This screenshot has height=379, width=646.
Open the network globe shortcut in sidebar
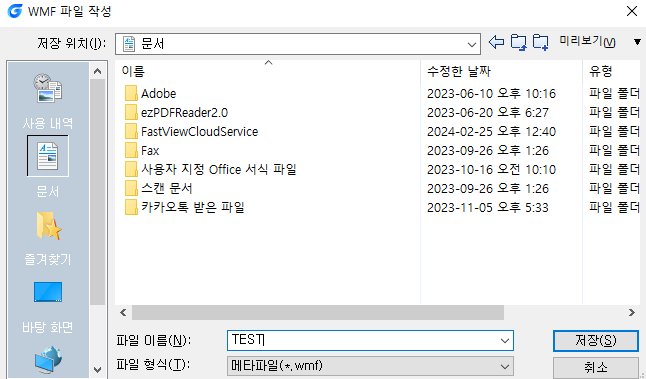click(x=48, y=360)
